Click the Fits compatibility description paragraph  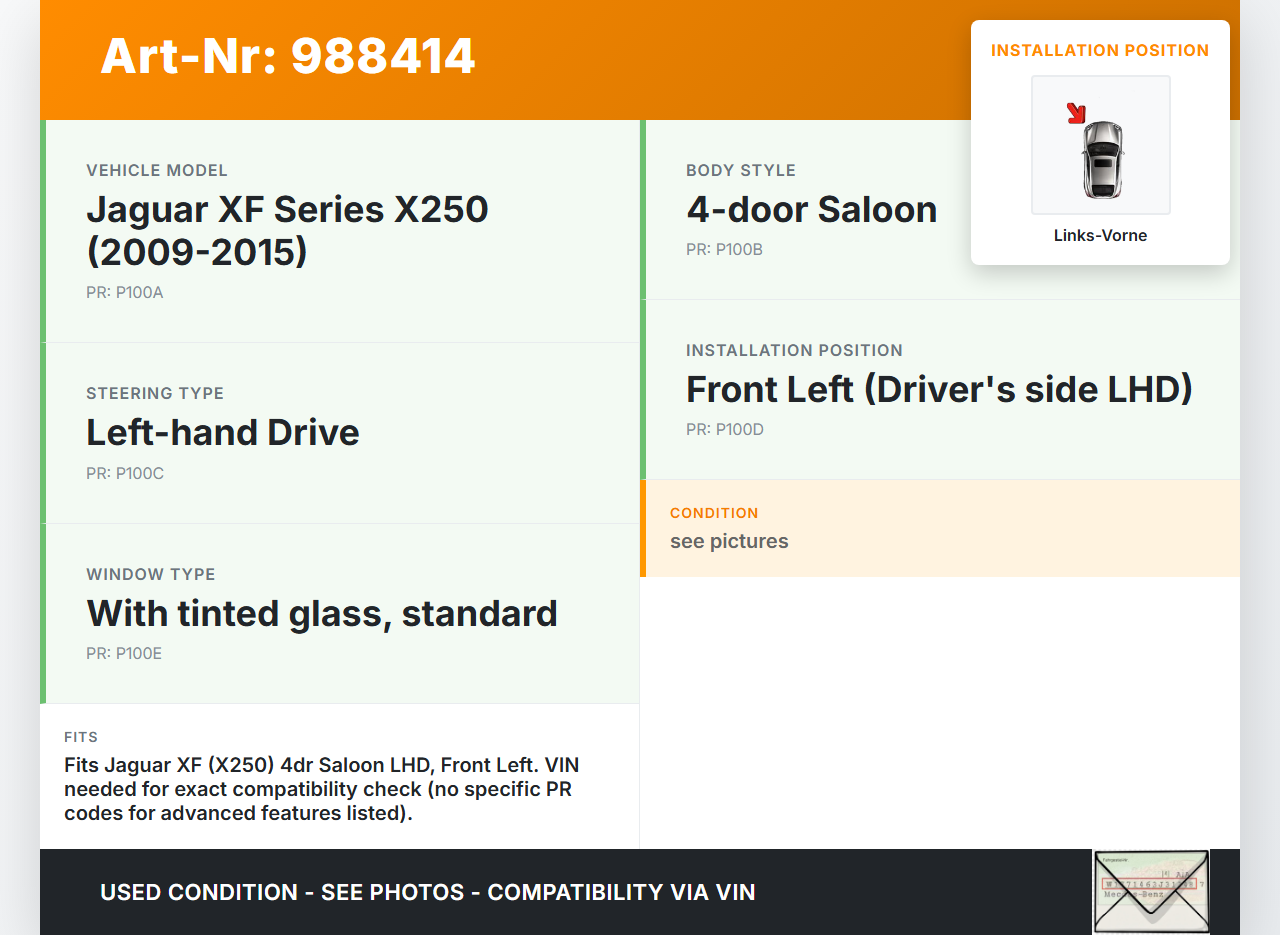click(321, 789)
